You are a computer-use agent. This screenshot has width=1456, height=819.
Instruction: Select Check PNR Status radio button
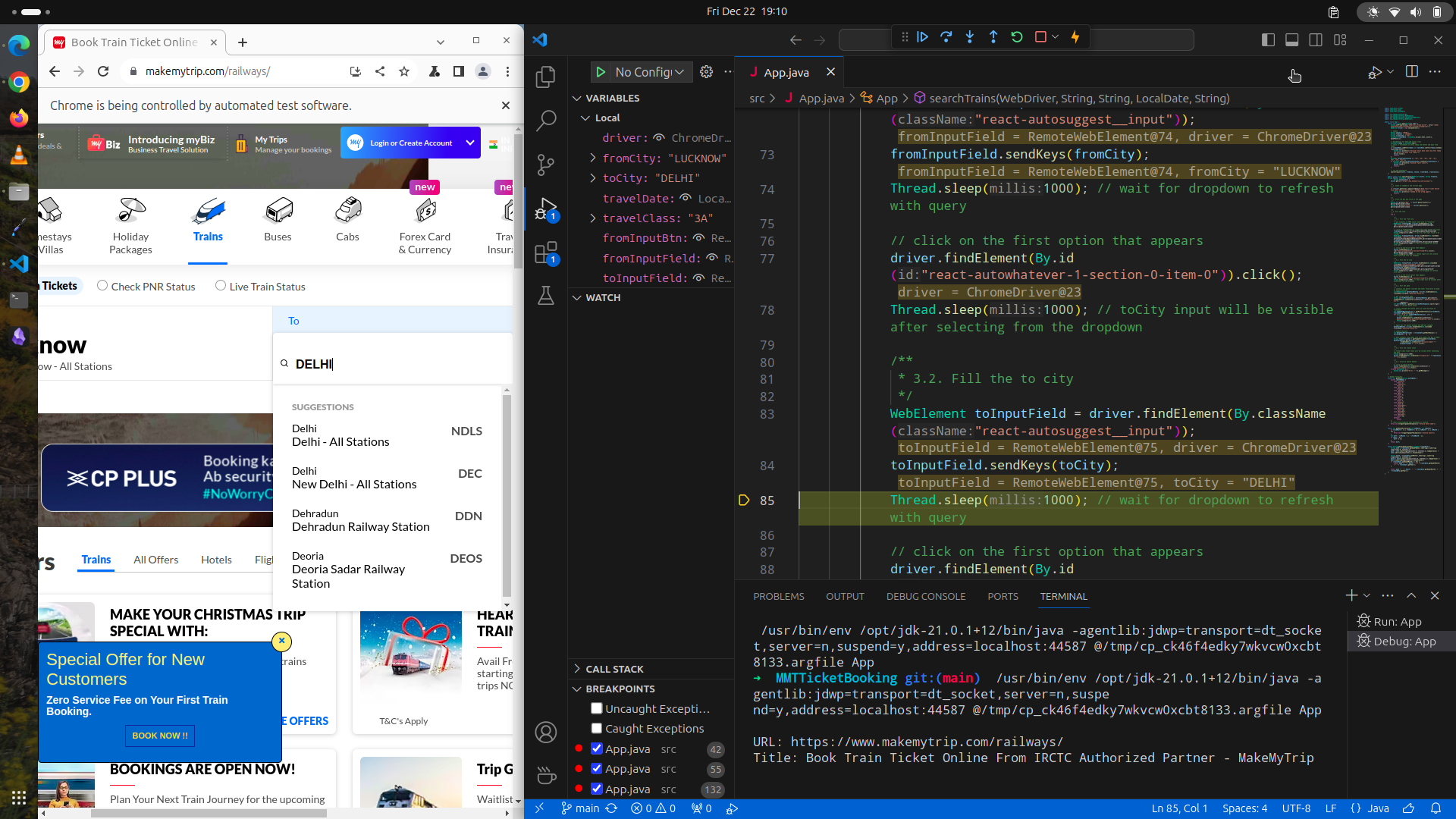[x=102, y=286]
